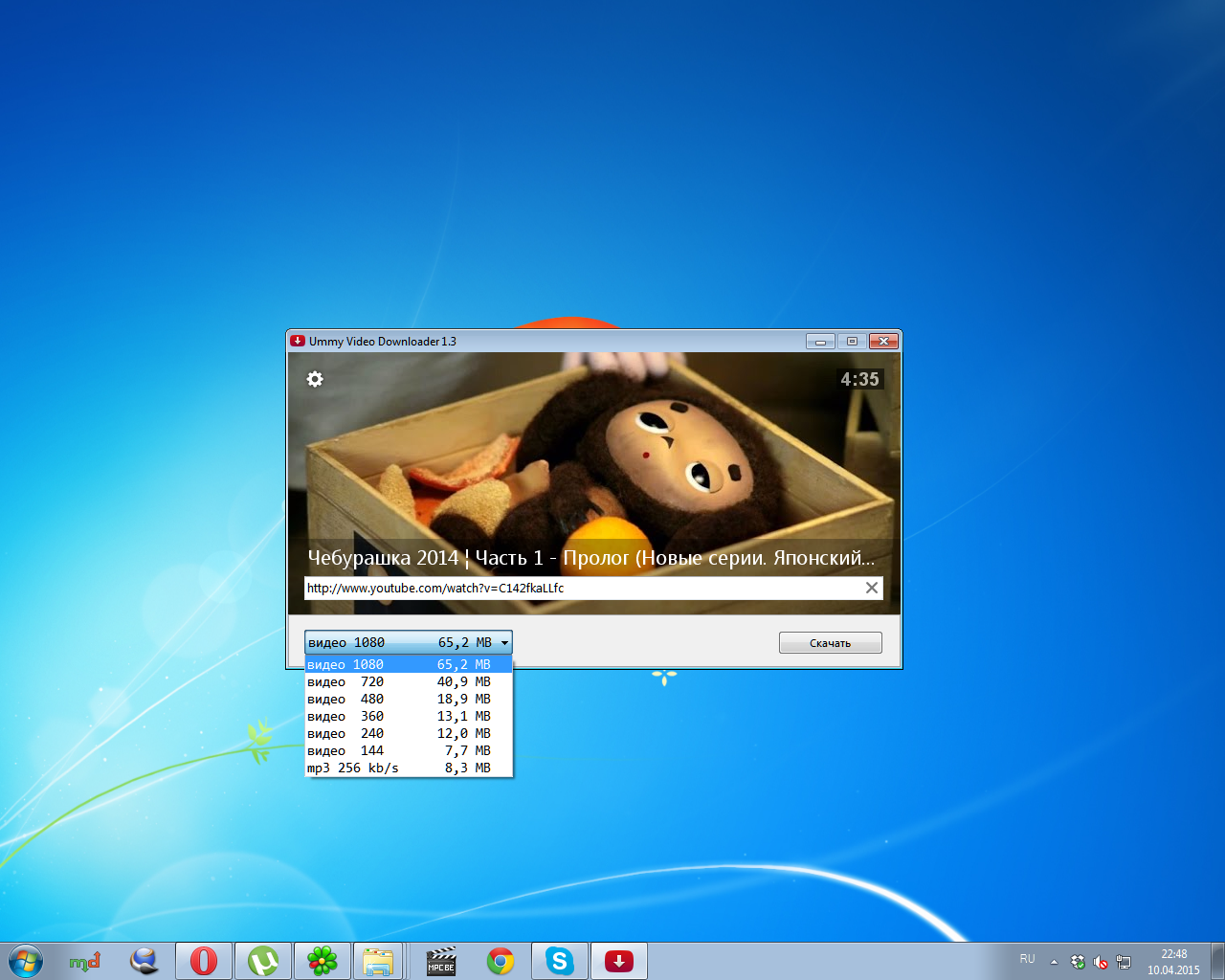Open the globe magnifier taskbar icon
The width and height of the screenshot is (1225, 980).
click(x=145, y=961)
